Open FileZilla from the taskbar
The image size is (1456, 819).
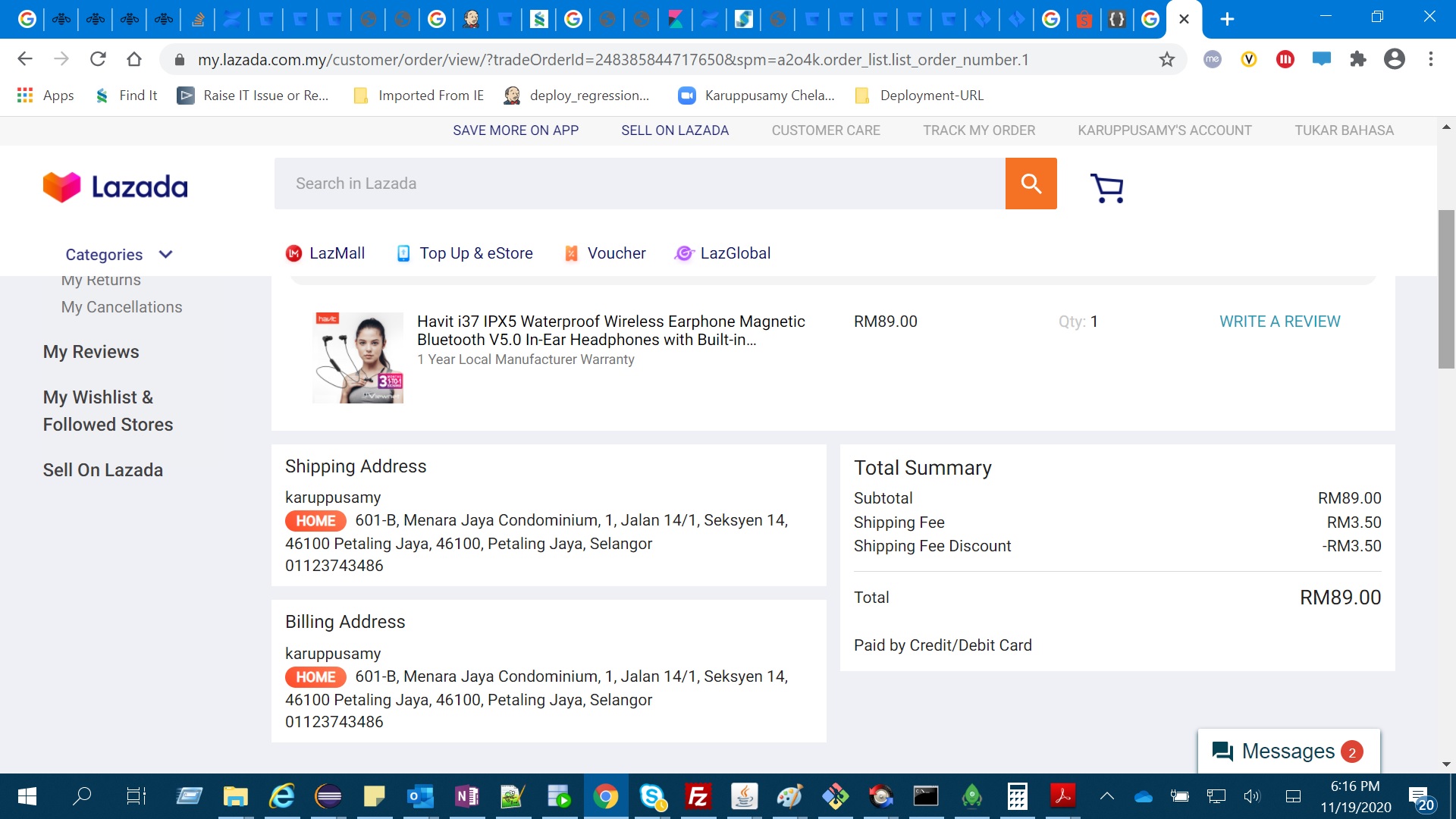(x=698, y=796)
